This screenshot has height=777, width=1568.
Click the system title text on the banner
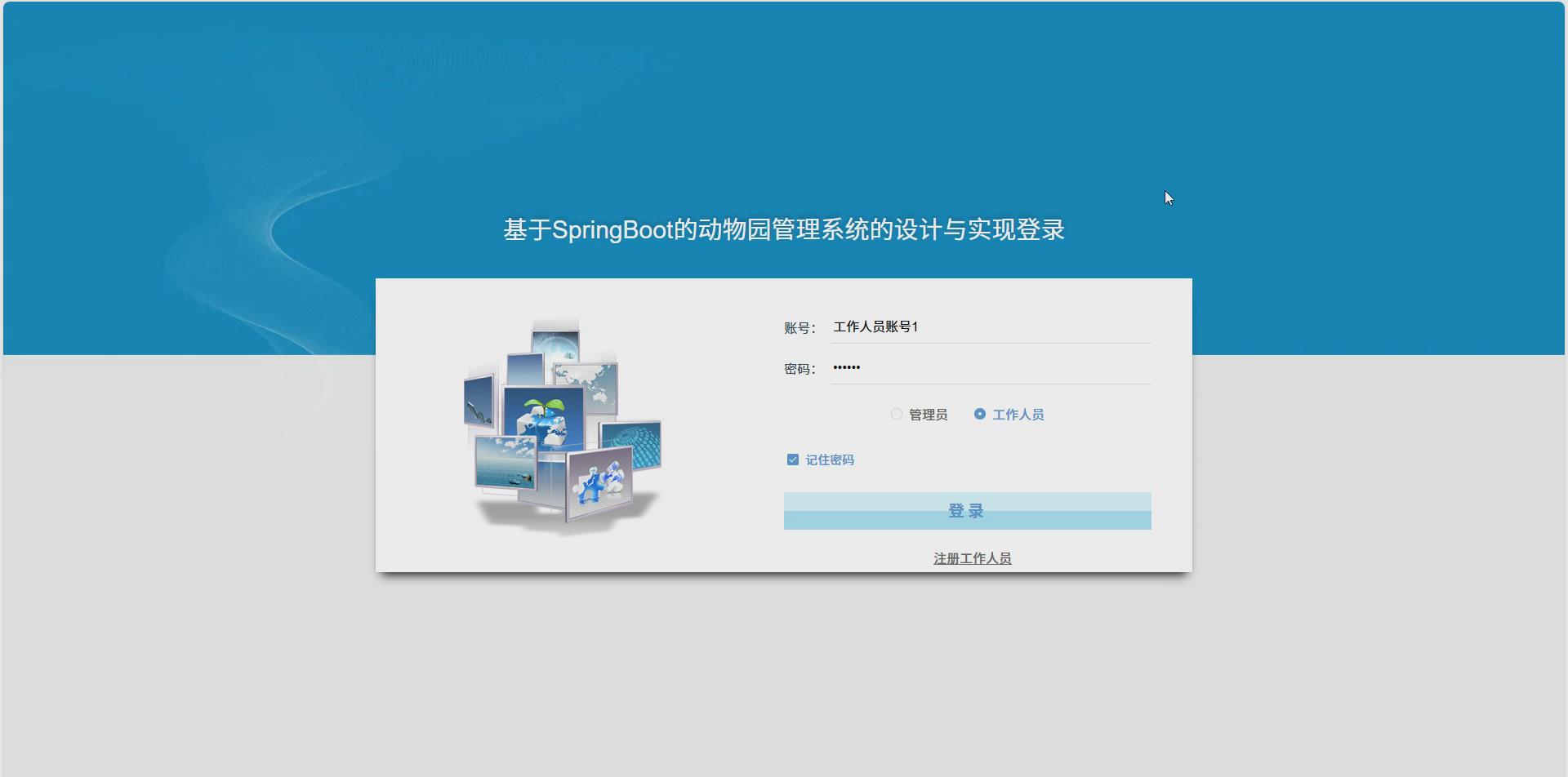tap(784, 229)
